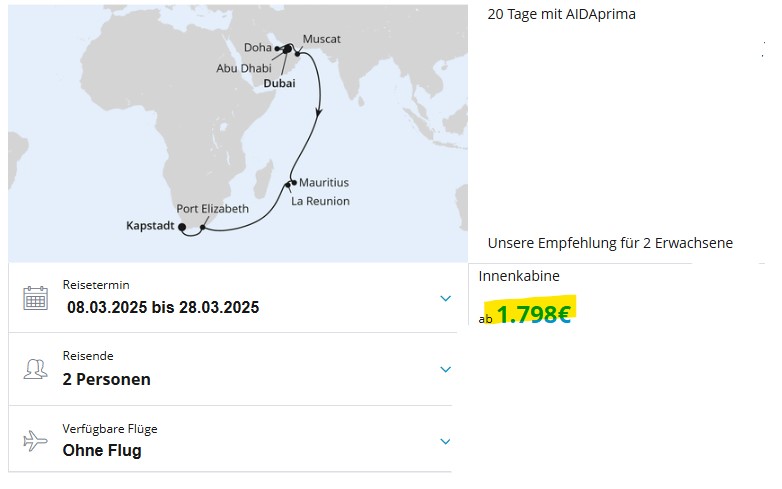782x489 pixels.
Task: Click the Kapstadt port marker on map
Action: [182, 227]
